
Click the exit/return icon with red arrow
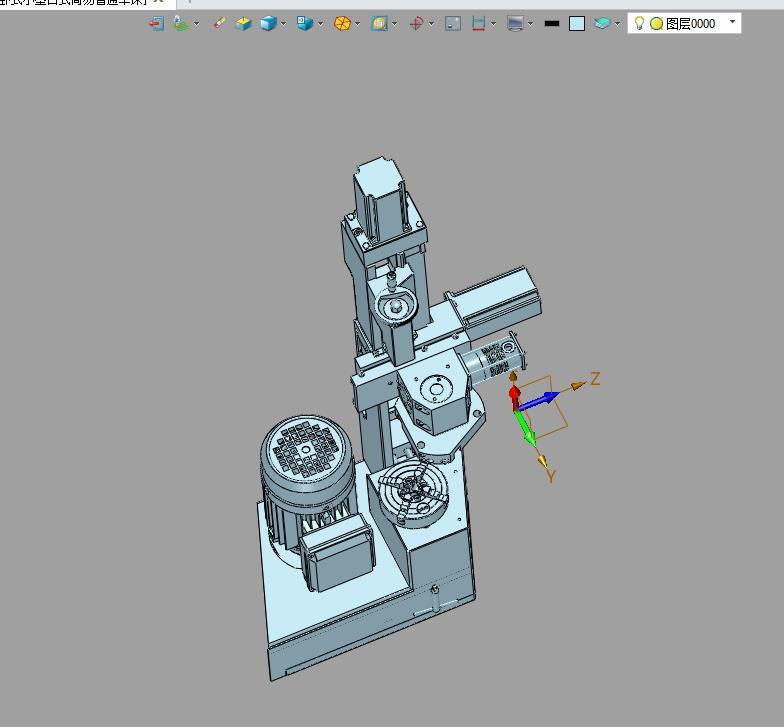coord(156,24)
